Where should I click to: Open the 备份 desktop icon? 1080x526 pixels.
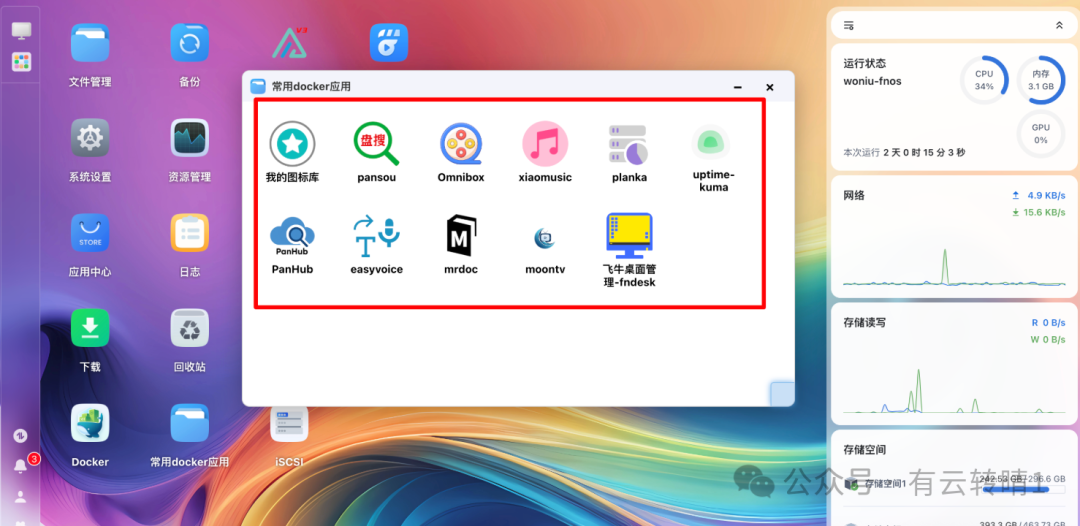point(189,43)
